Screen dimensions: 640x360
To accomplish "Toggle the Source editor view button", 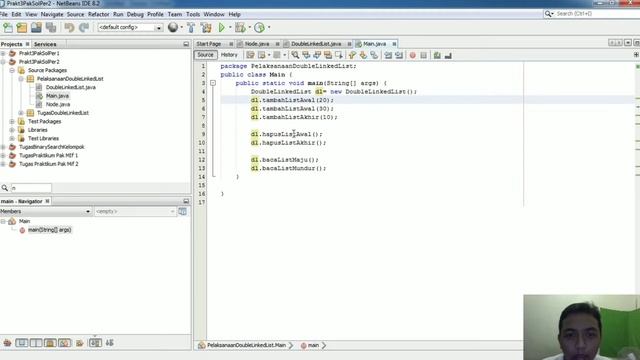I will (x=205, y=55).
